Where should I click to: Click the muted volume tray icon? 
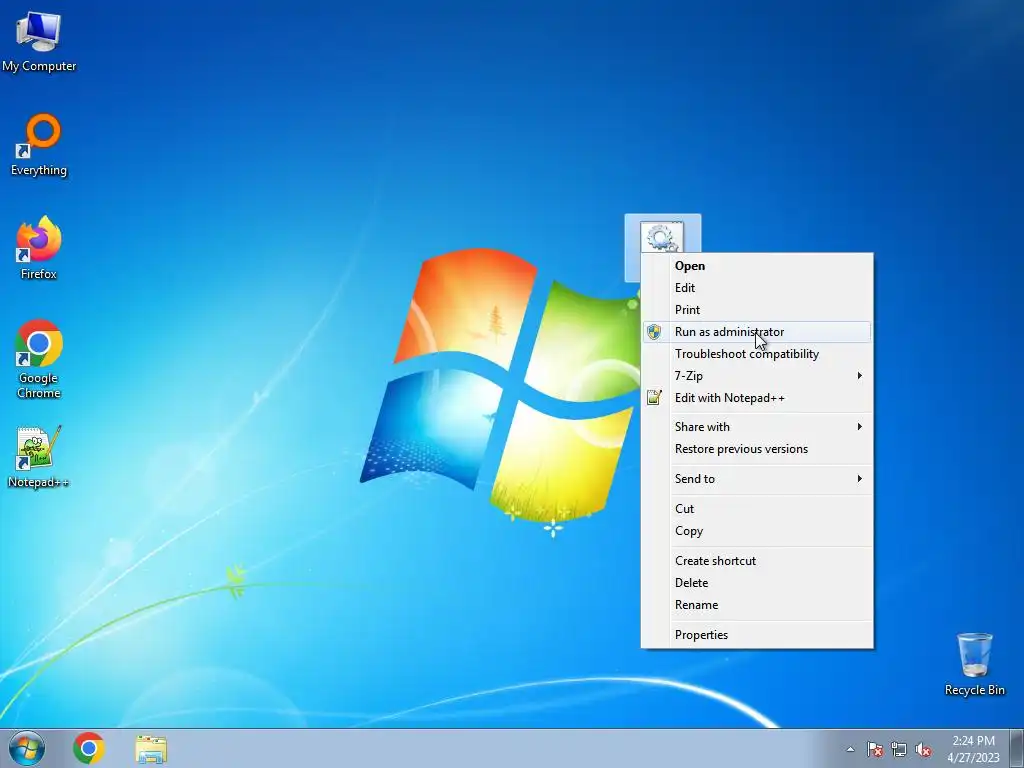923,749
